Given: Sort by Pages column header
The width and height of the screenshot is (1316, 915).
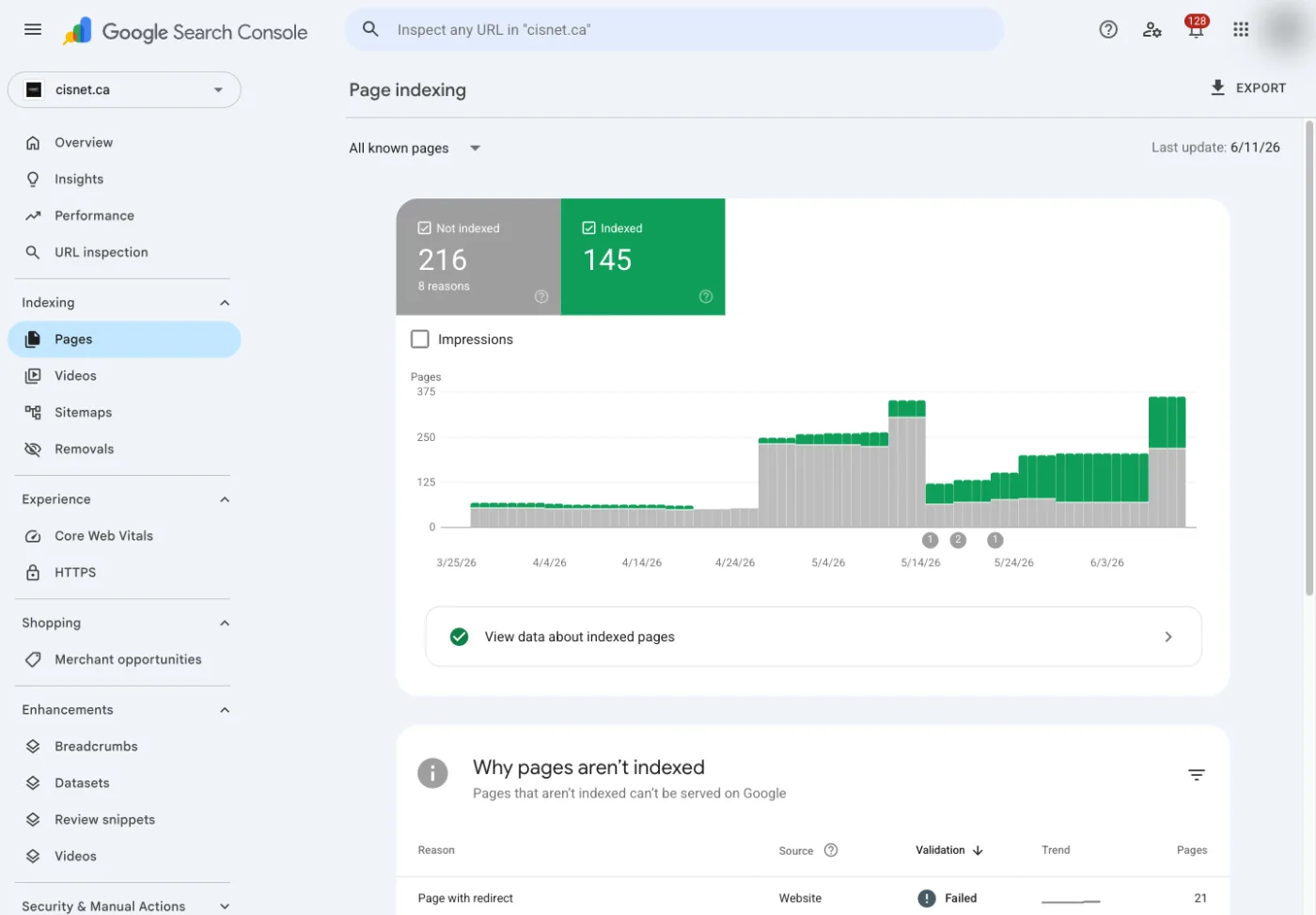Looking at the screenshot, I should (x=1192, y=850).
